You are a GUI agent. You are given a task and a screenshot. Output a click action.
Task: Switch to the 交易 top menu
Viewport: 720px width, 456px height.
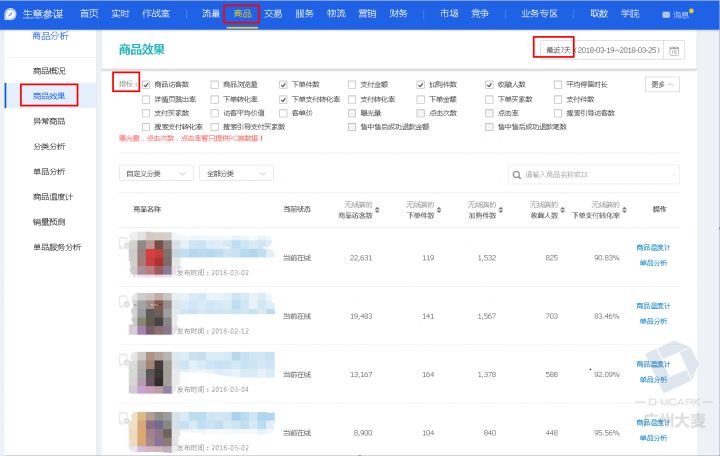point(272,14)
